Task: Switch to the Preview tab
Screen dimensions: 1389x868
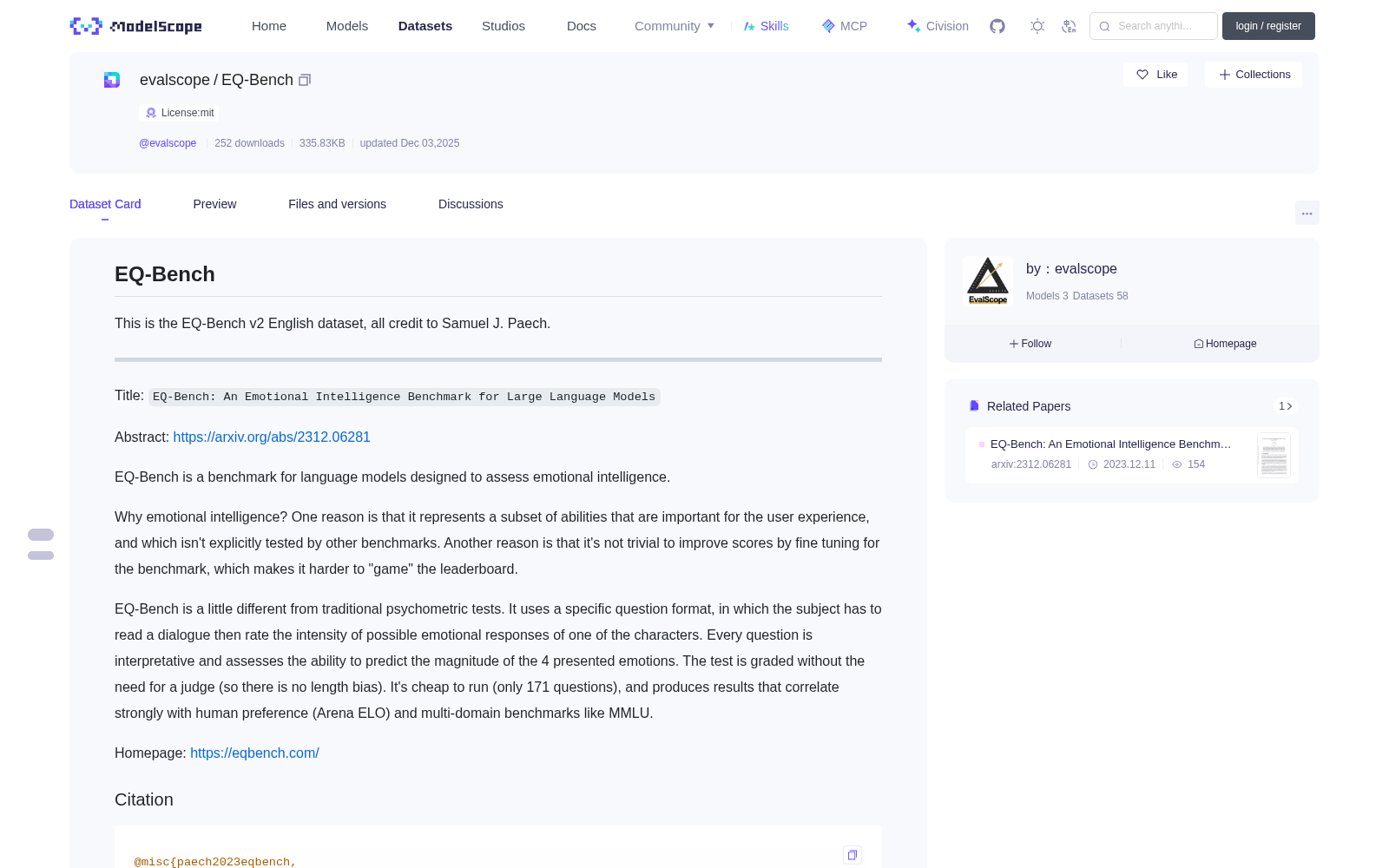Action: click(214, 204)
